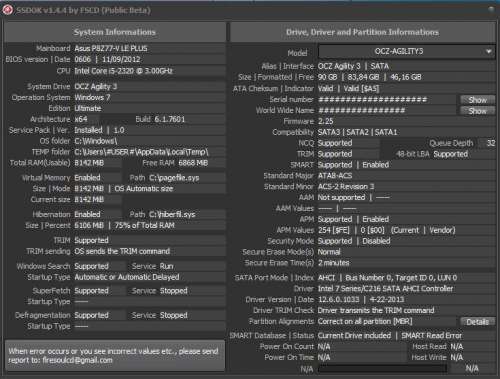Click the BIOS date 11/09/2012
Viewport: 500px width, 379px height.
[121, 59]
